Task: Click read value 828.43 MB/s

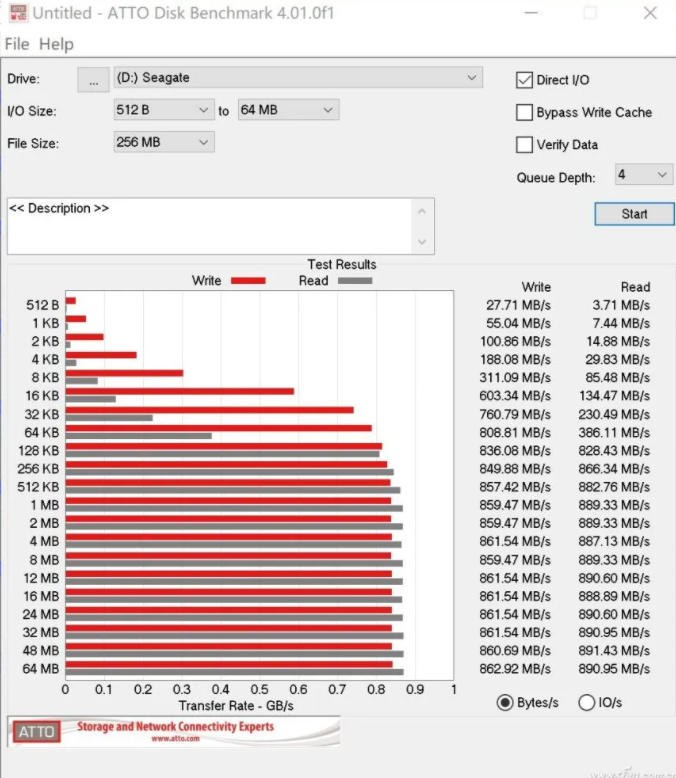Action: coord(614,451)
